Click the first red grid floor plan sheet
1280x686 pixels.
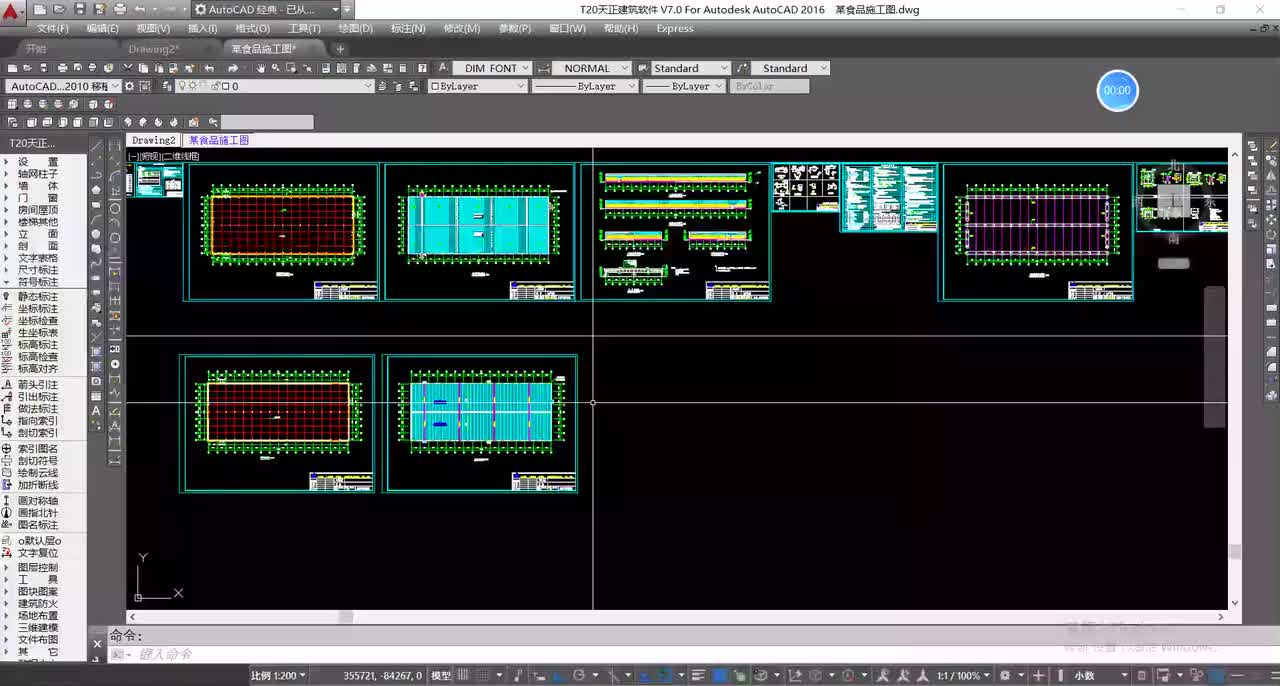pyautogui.click(x=281, y=232)
